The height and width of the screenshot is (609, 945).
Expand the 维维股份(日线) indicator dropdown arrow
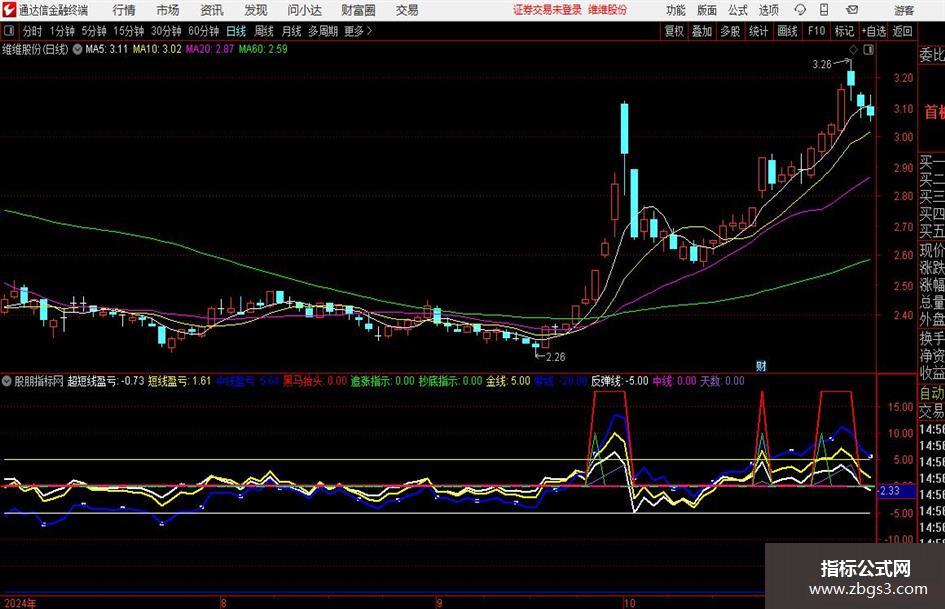pos(77,49)
